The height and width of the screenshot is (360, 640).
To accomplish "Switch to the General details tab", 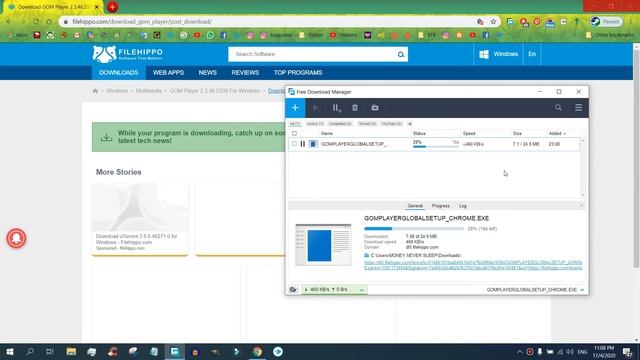I will pyautogui.click(x=415, y=206).
